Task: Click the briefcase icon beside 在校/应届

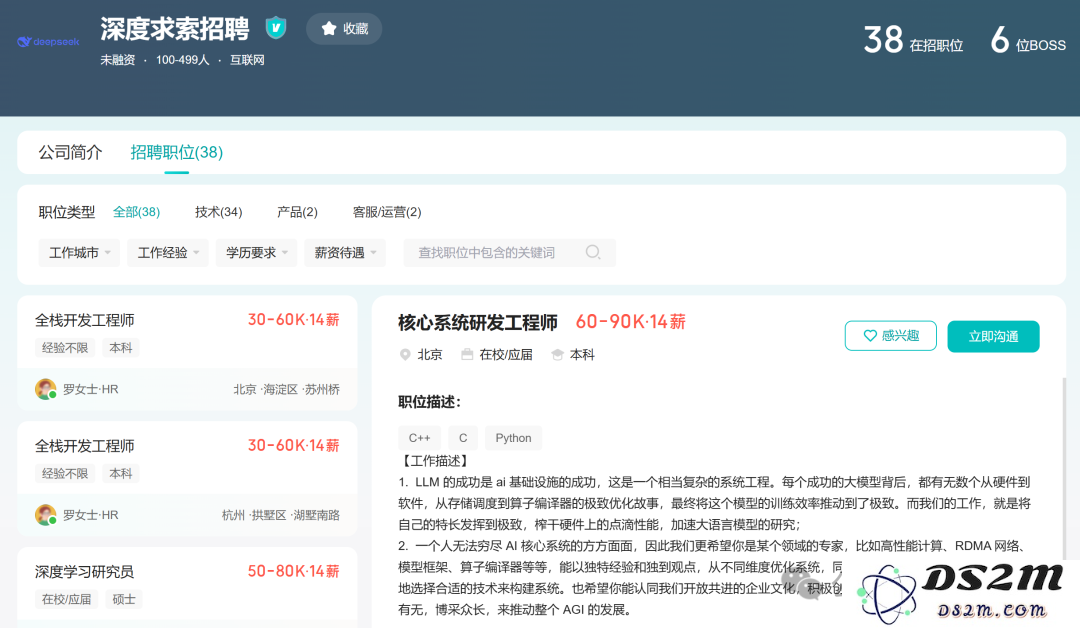Action: (467, 355)
